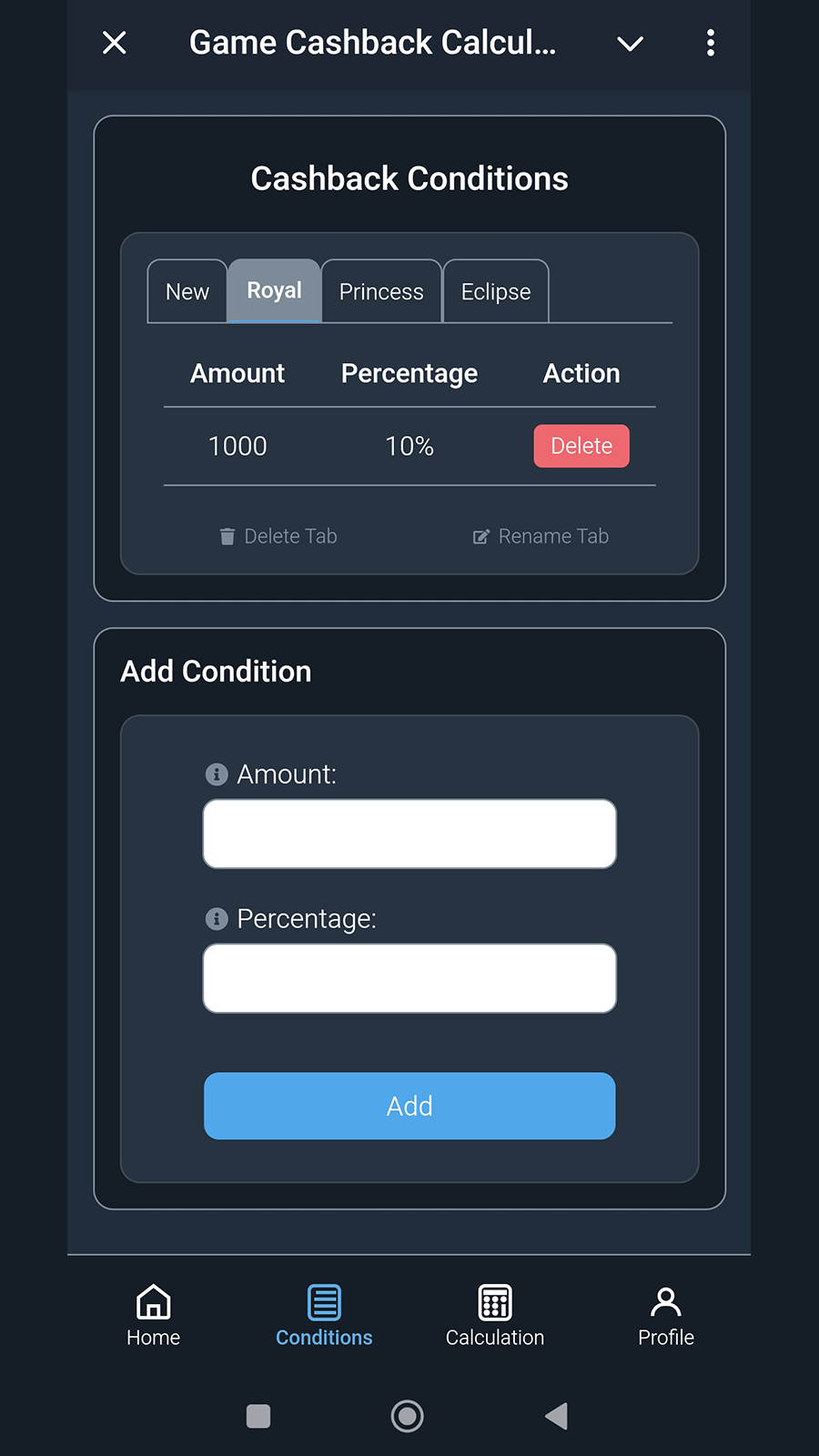Tap the Android recent apps square
Viewport: 819px width, 1456px height.
click(x=258, y=1416)
